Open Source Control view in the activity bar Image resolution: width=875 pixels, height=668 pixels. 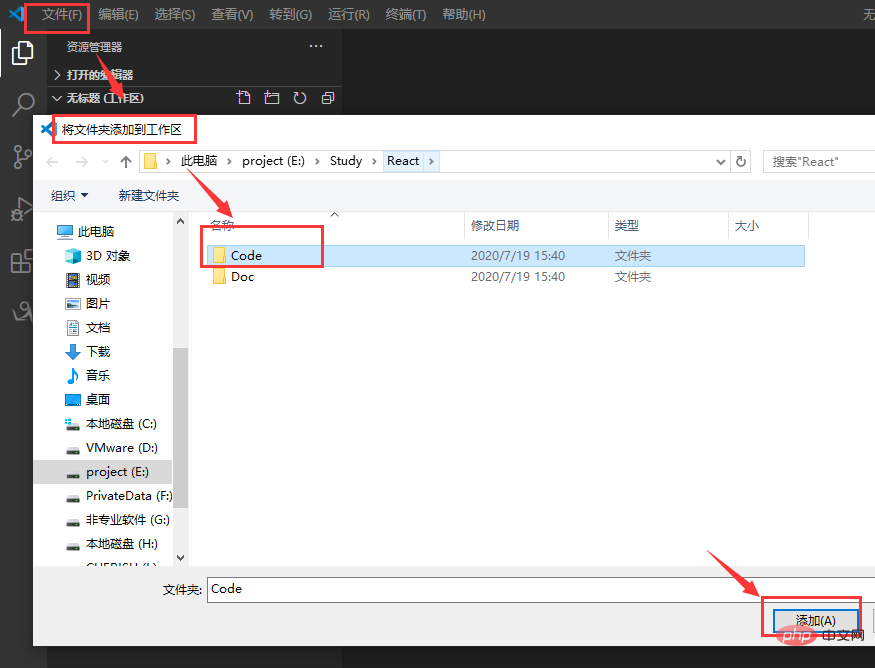22,157
